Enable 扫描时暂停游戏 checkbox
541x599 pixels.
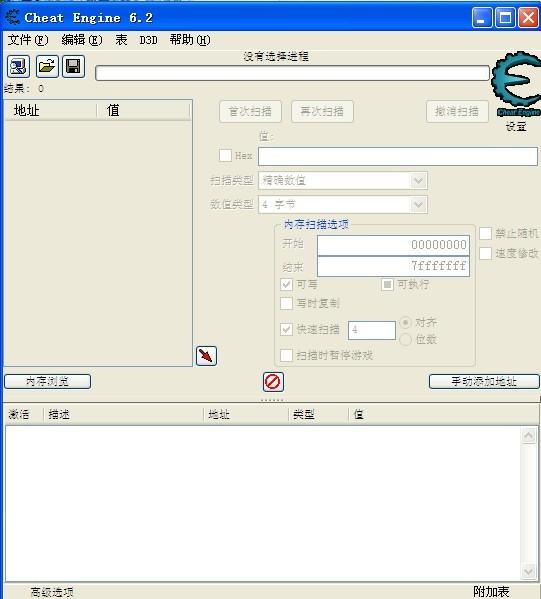pyautogui.click(x=287, y=355)
